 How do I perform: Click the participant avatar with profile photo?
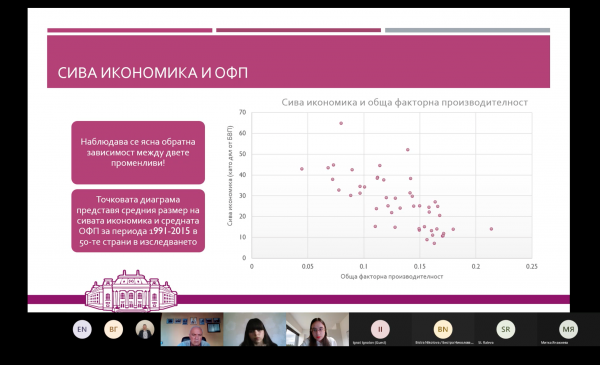coord(145,329)
